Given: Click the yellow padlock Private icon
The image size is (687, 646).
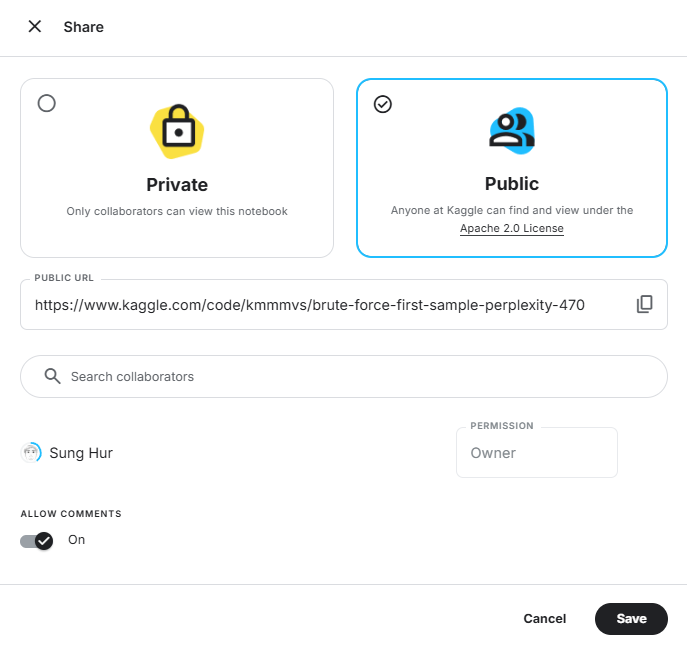Looking at the screenshot, I should pos(177,131).
